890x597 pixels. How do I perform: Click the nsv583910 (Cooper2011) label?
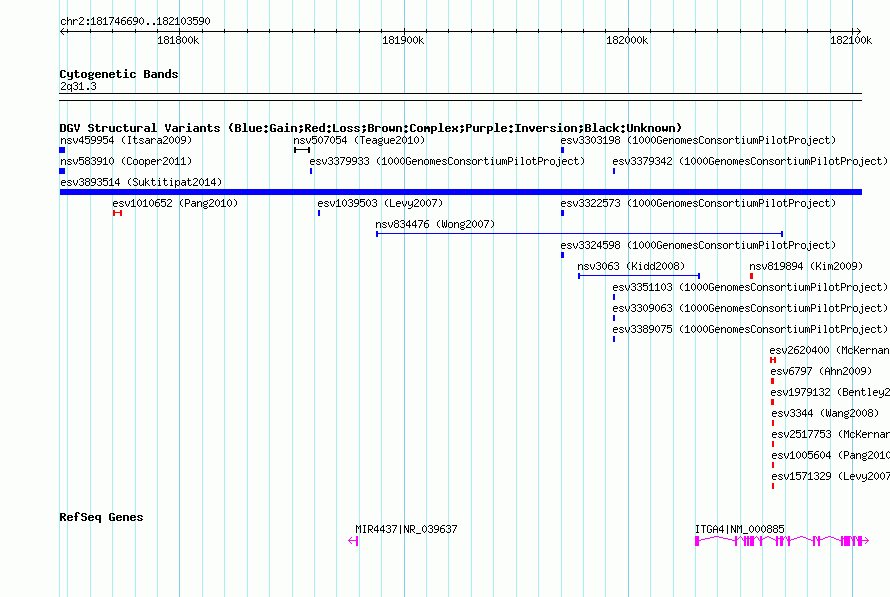(126, 161)
